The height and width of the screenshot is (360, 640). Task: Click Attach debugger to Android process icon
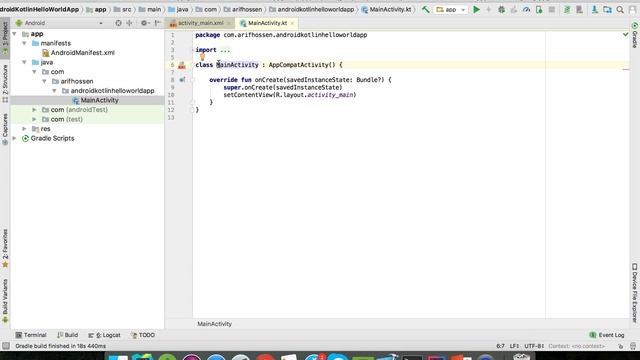539,9
